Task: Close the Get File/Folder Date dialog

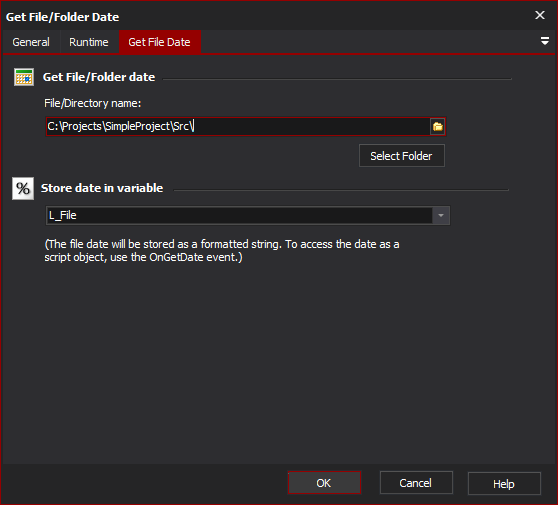Action: [540, 15]
